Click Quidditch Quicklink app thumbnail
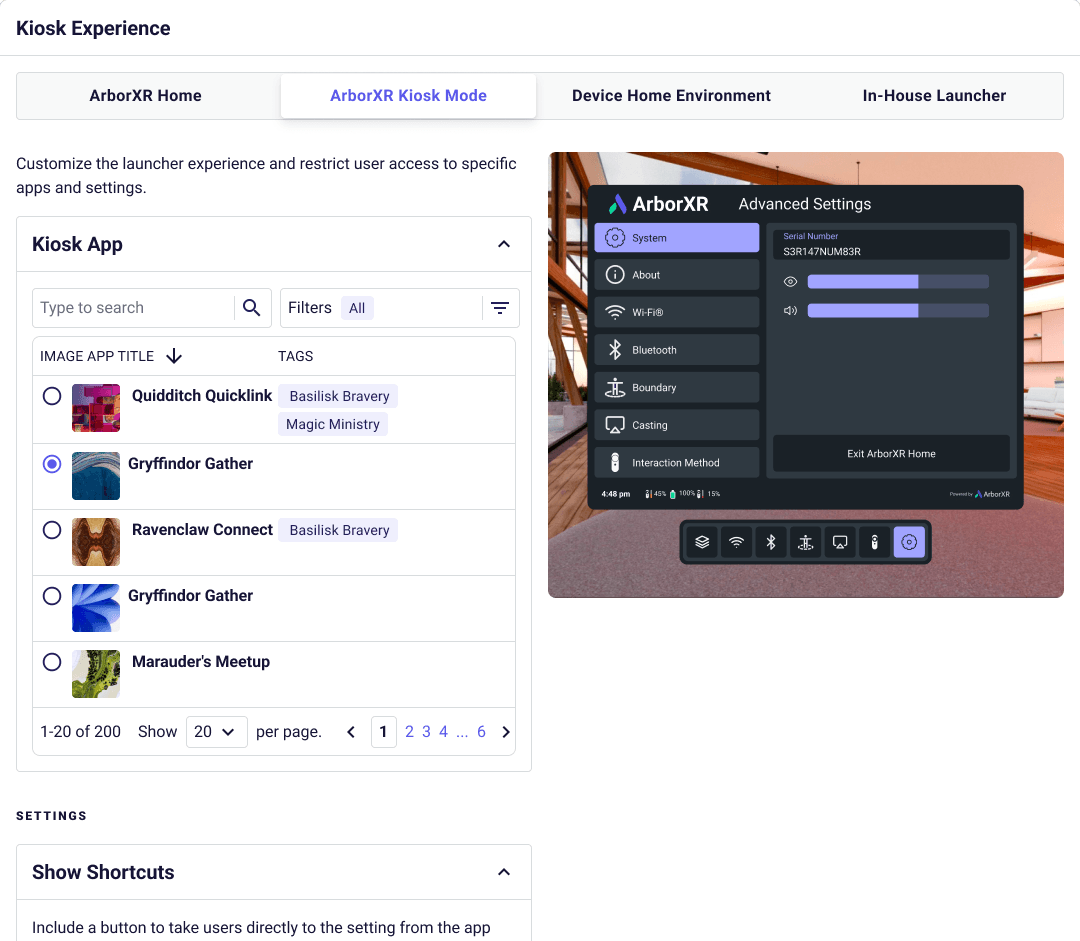Image resolution: width=1080 pixels, height=941 pixels. point(96,408)
